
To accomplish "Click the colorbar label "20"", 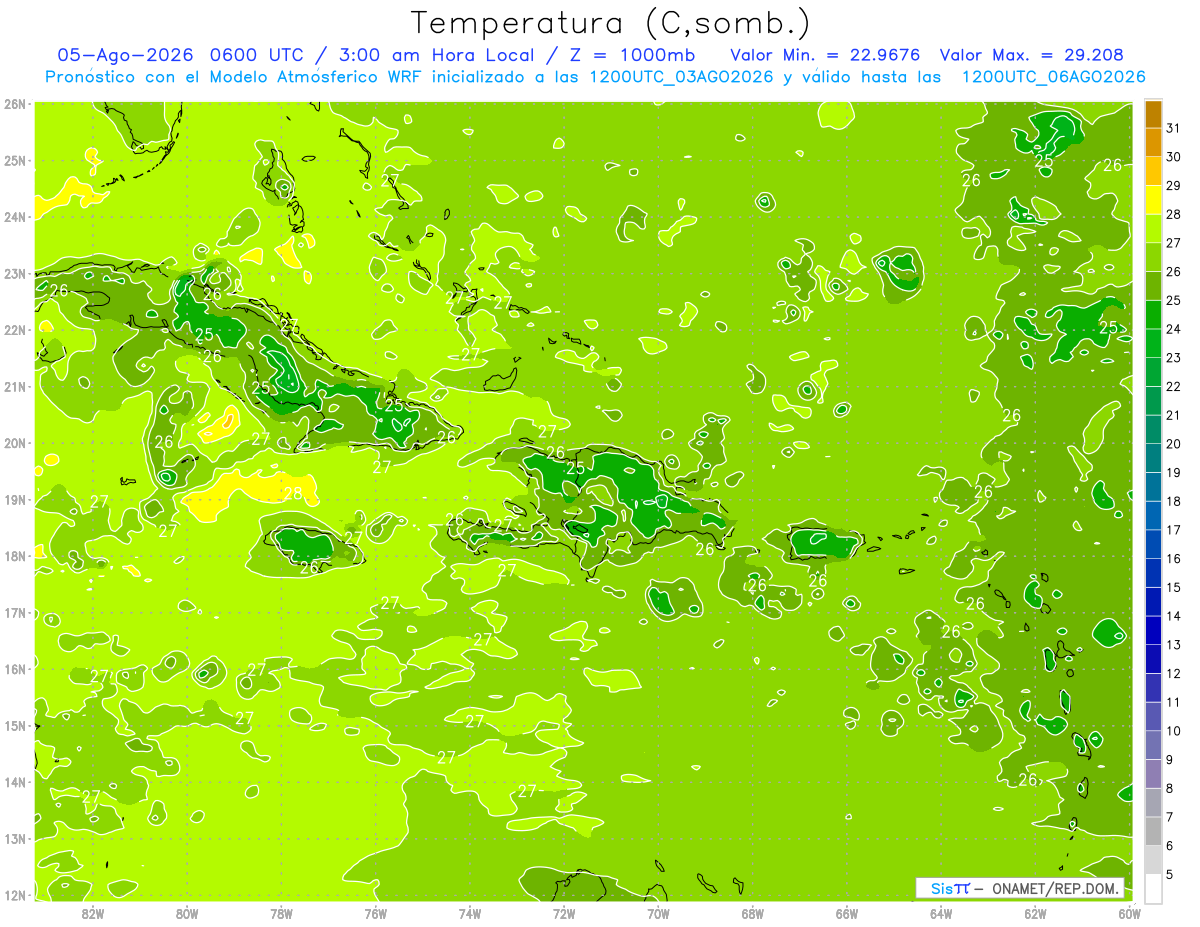I will point(1174,444).
